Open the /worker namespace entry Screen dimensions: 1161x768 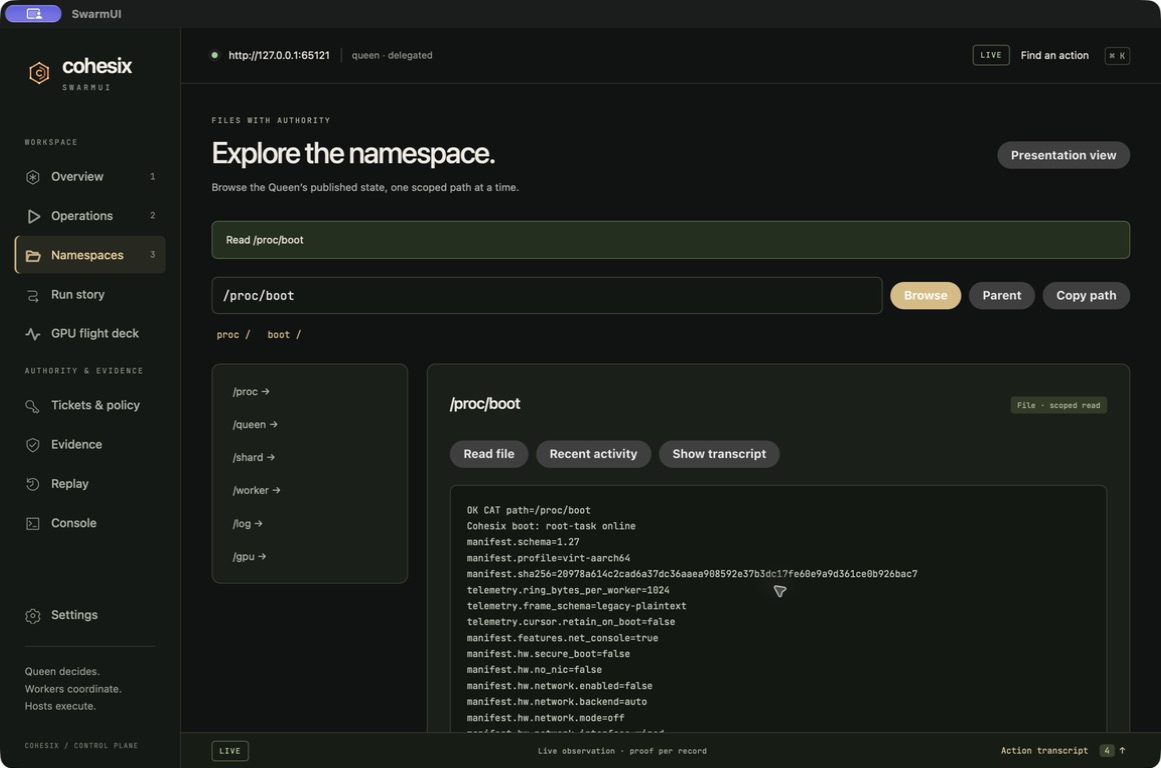pyautogui.click(x=256, y=490)
